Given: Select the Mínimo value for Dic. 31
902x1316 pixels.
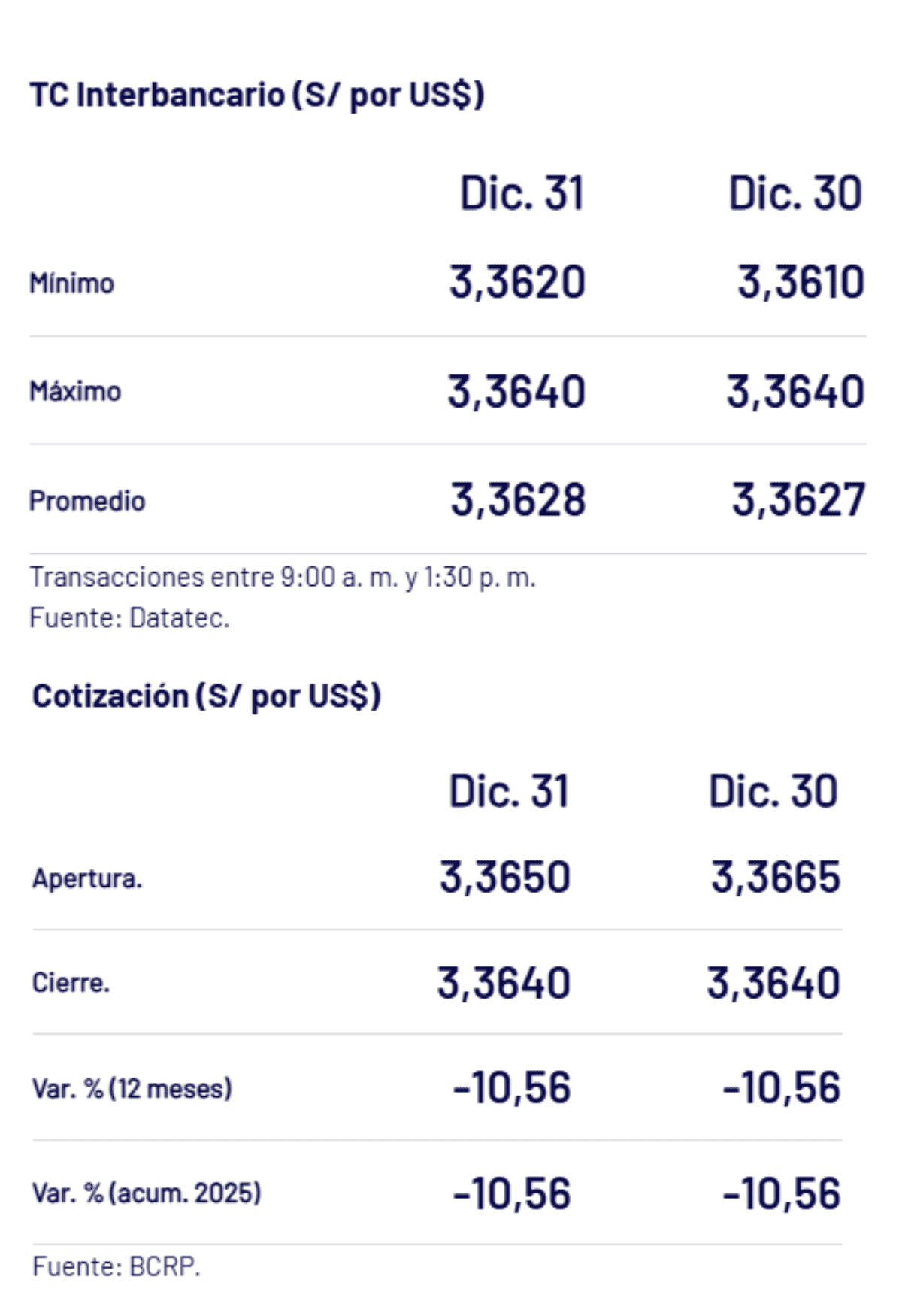Looking at the screenshot, I should 517,283.
